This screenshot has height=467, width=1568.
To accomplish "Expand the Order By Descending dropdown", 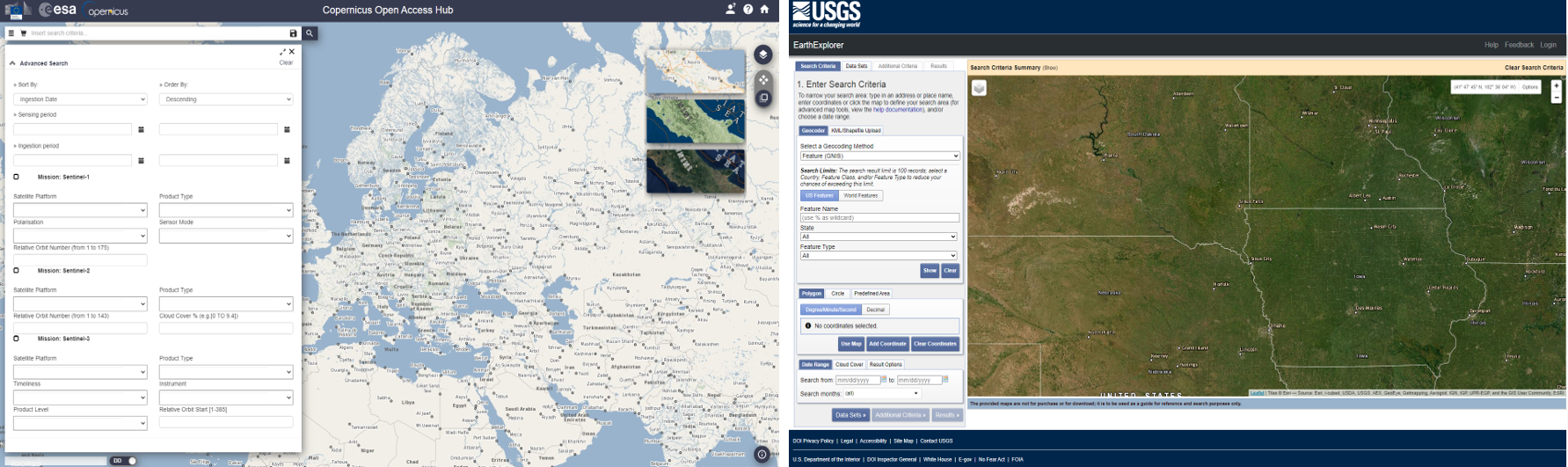I will point(226,99).
